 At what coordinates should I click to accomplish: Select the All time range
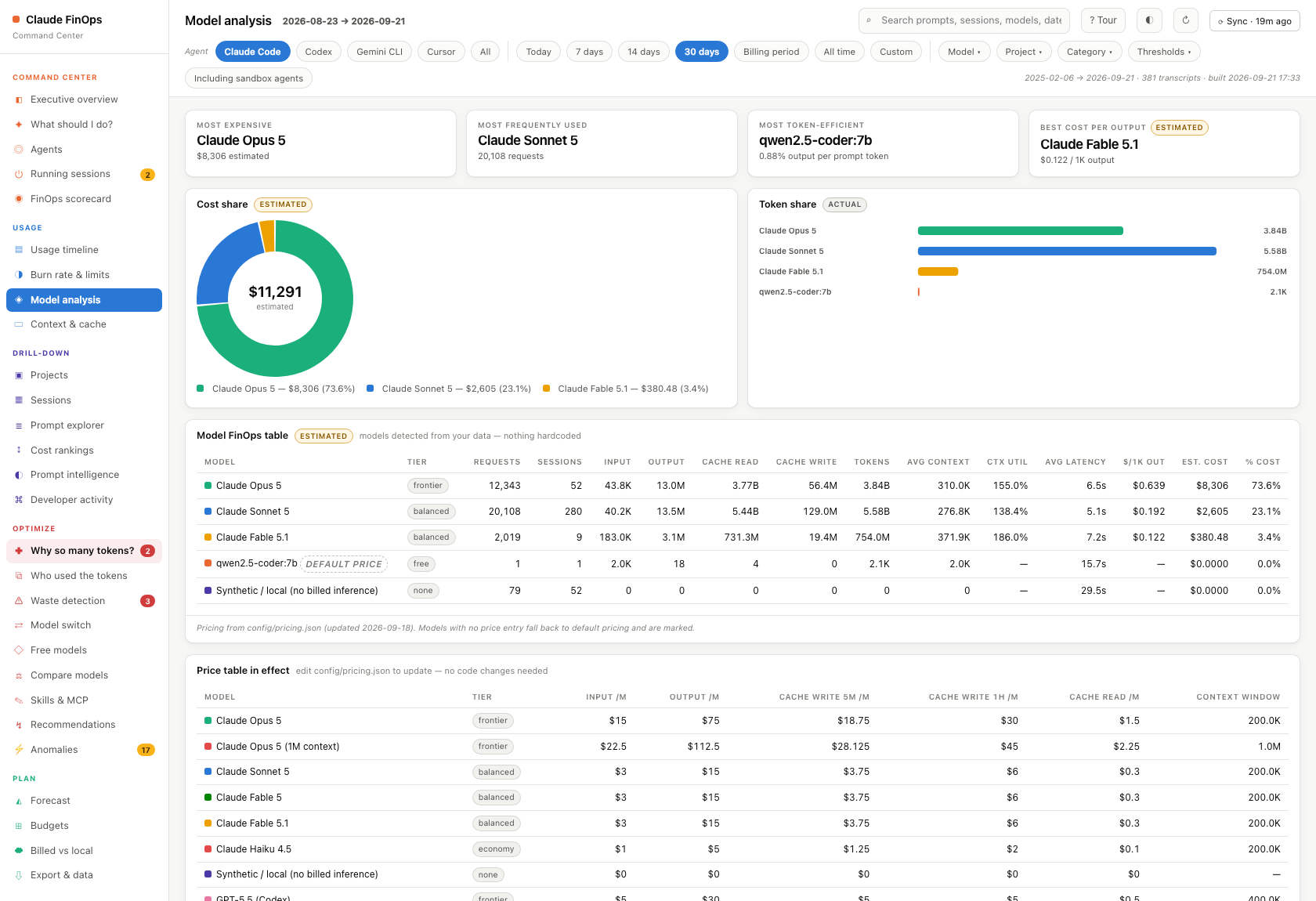coord(839,52)
